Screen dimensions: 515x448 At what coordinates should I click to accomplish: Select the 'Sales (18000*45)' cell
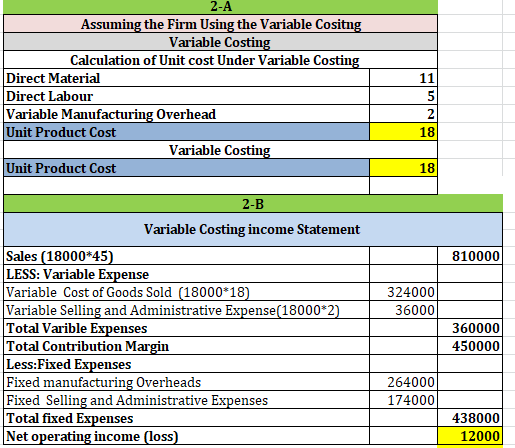pyautogui.click(x=186, y=256)
